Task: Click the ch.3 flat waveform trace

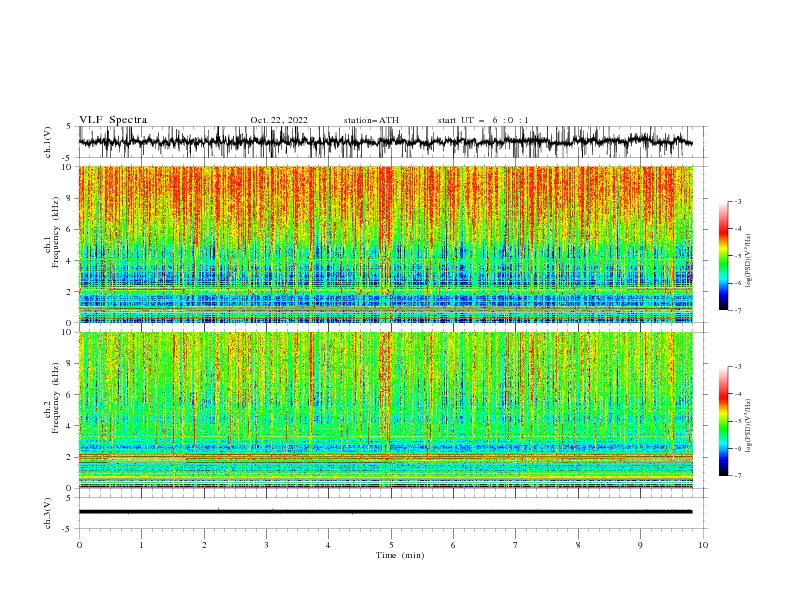Action: pyautogui.click(x=385, y=512)
